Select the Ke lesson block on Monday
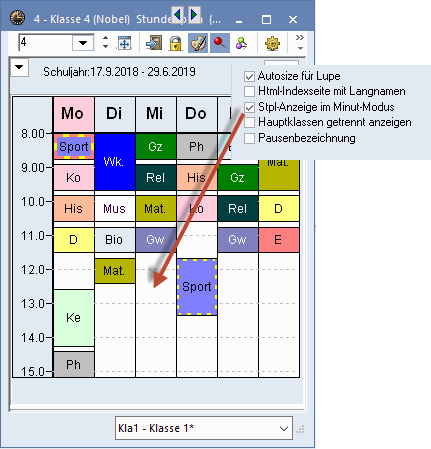This screenshot has width=431, height=449. point(74,318)
